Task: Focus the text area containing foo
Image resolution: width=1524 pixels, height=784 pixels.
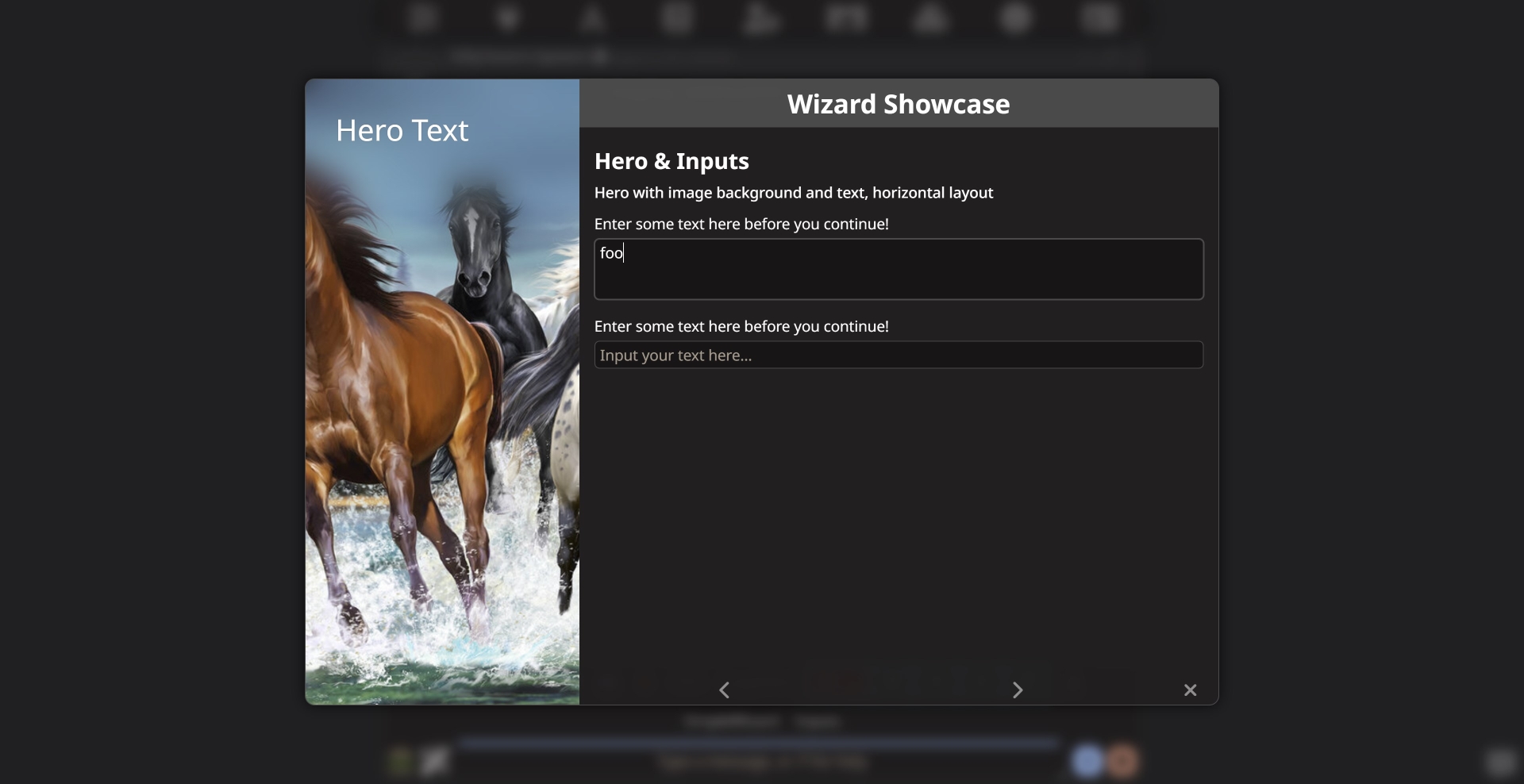Action: tap(899, 269)
